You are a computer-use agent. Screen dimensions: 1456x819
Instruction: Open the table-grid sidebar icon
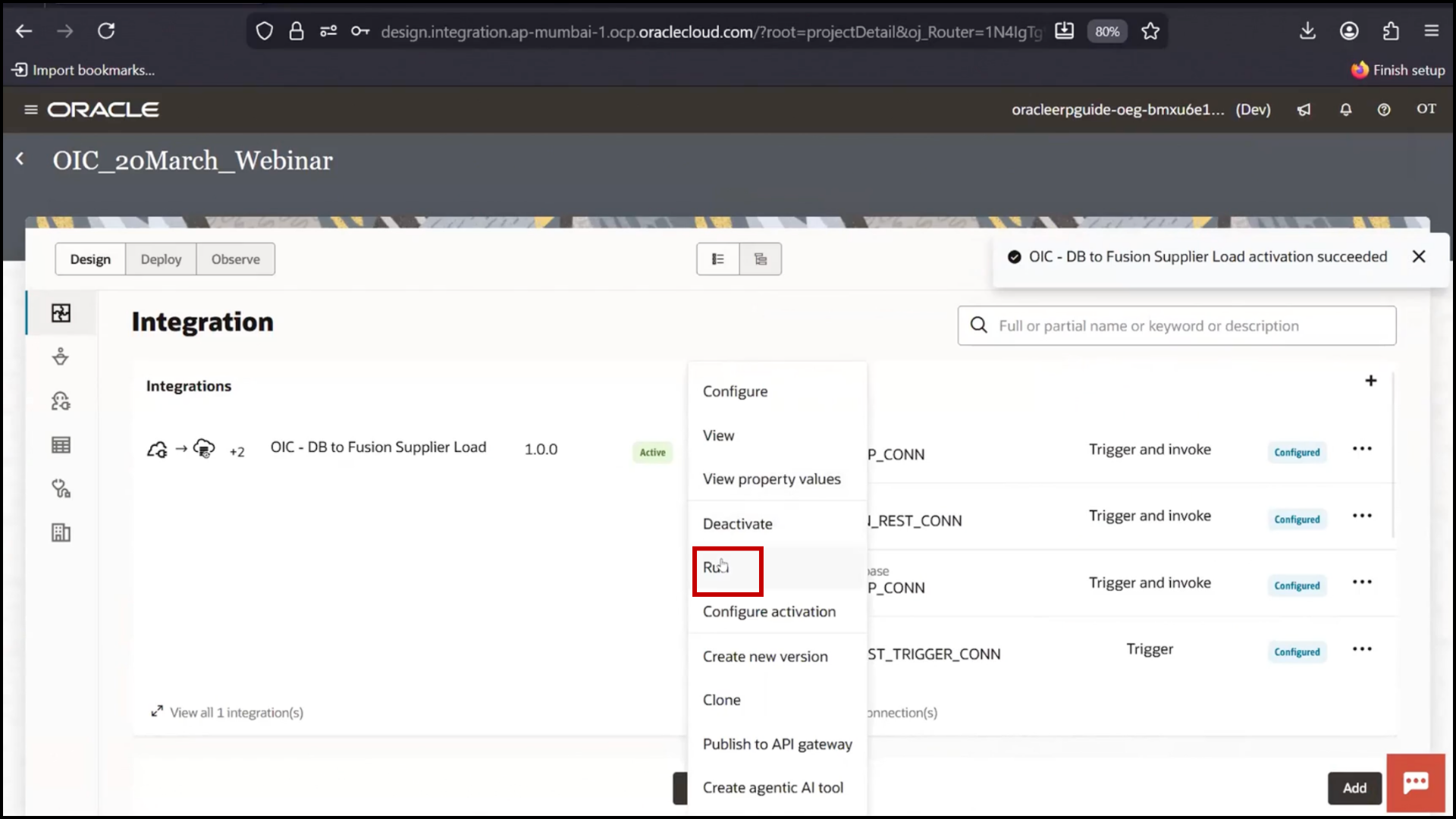pyautogui.click(x=61, y=445)
